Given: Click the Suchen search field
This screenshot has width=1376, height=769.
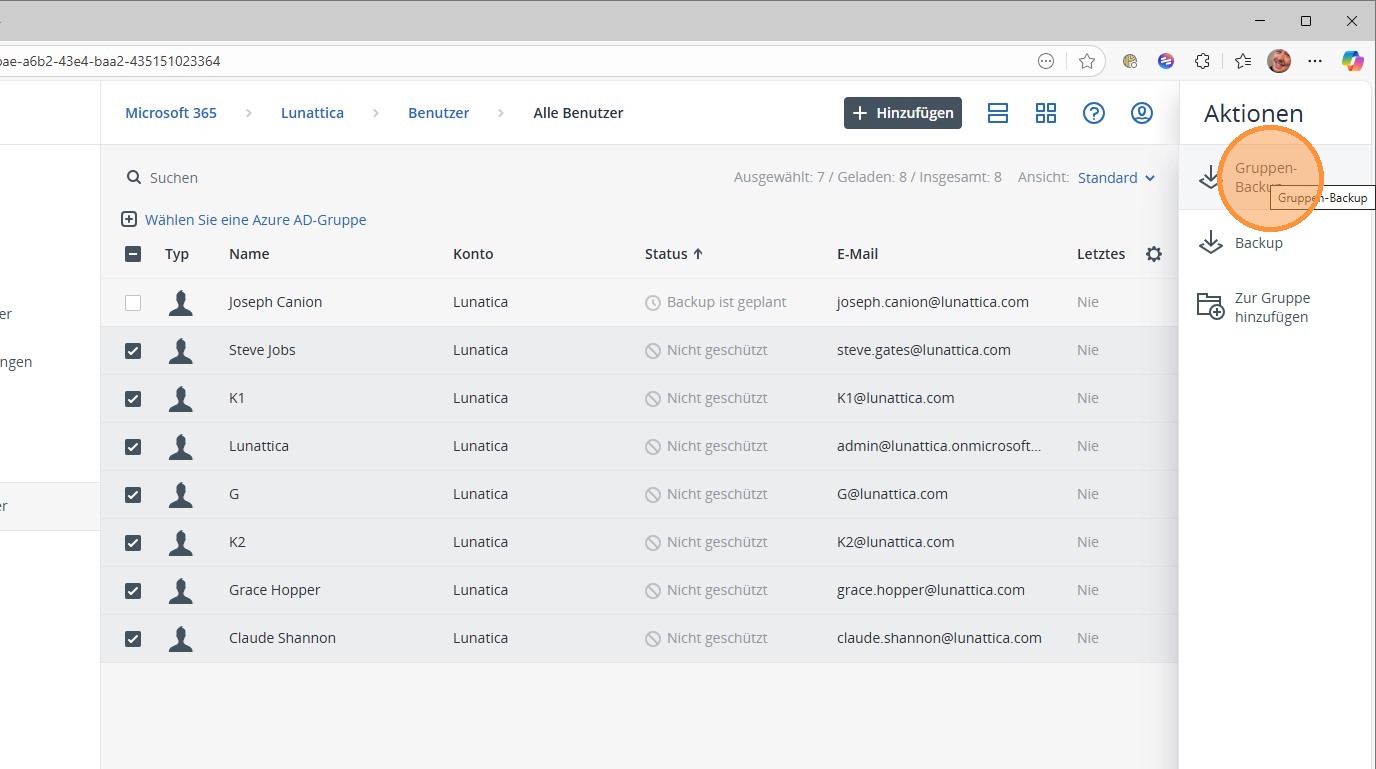Looking at the screenshot, I should [174, 178].
